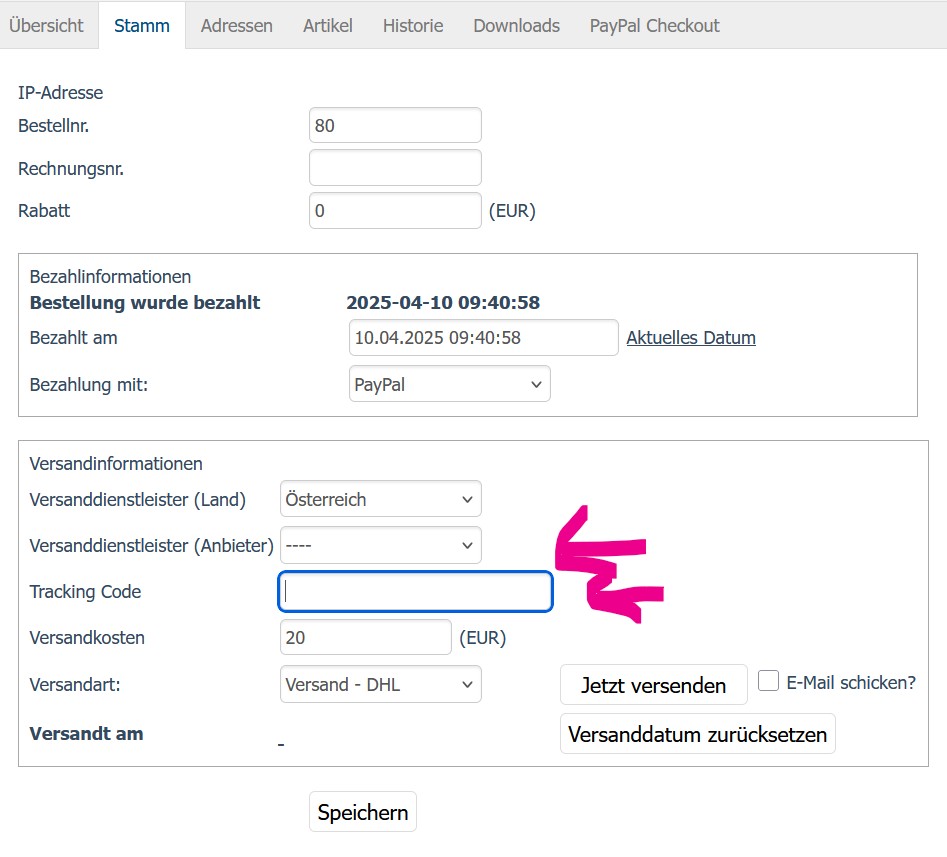Click the Tracking Code input field
Screen dimensions: 947x857
pos(415,592)
